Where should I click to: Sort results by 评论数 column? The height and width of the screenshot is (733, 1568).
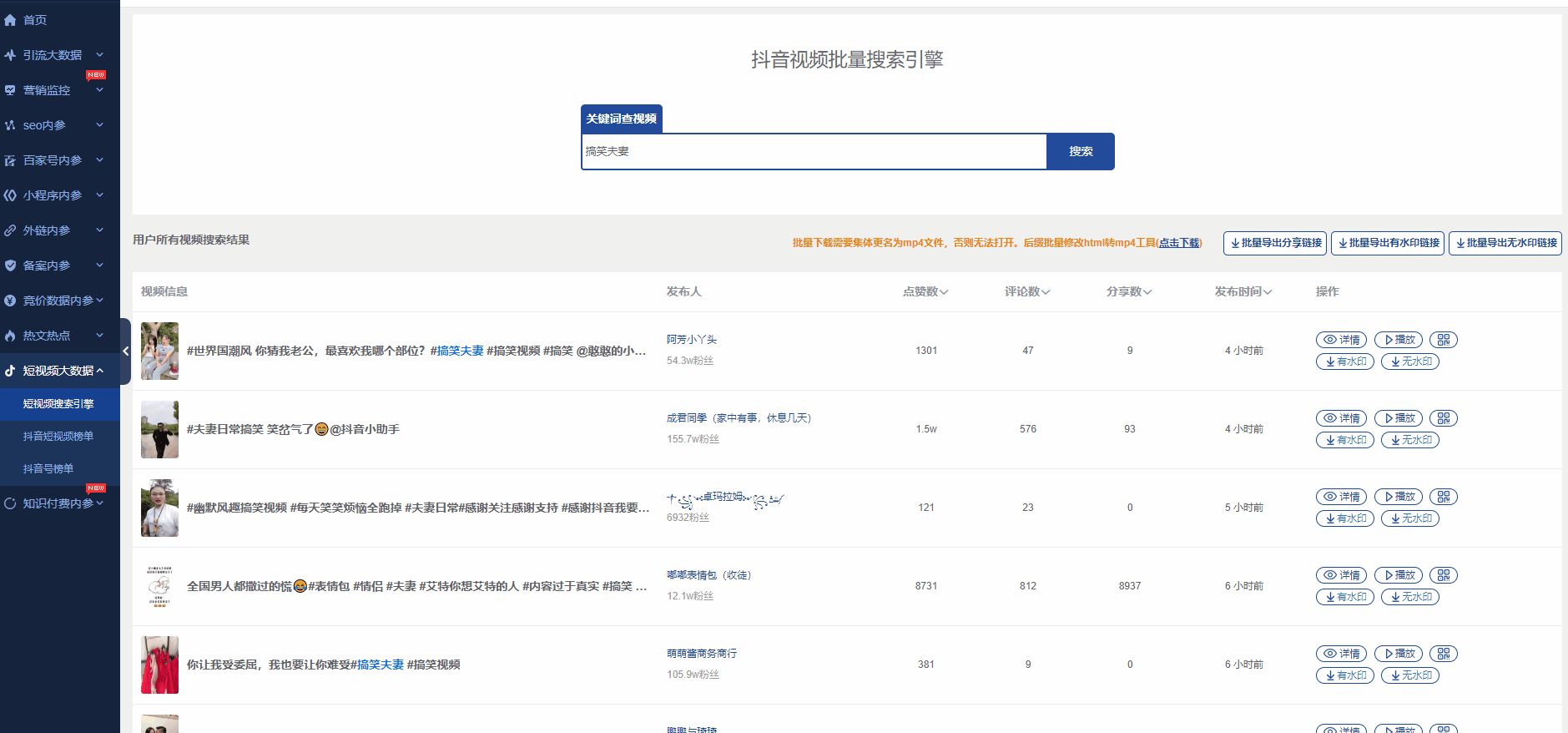coord(1027,291)
